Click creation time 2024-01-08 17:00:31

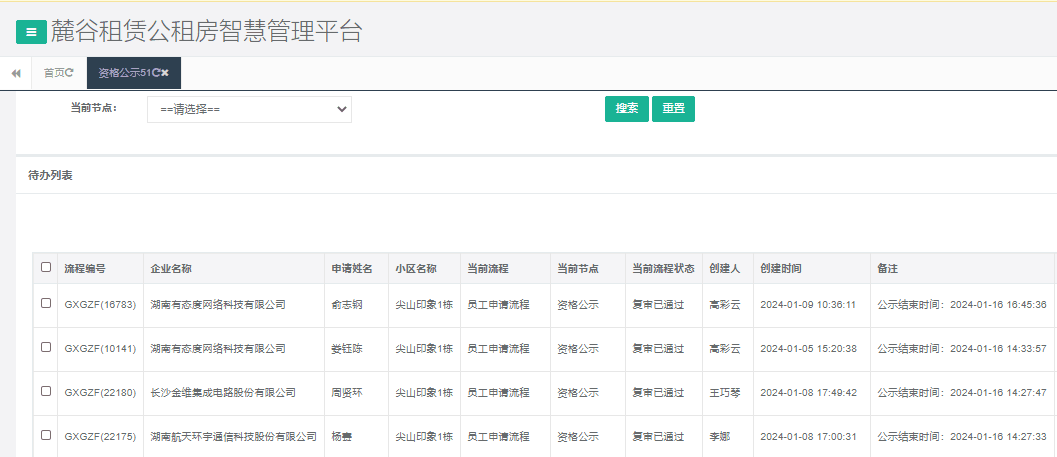click(808, 436)
